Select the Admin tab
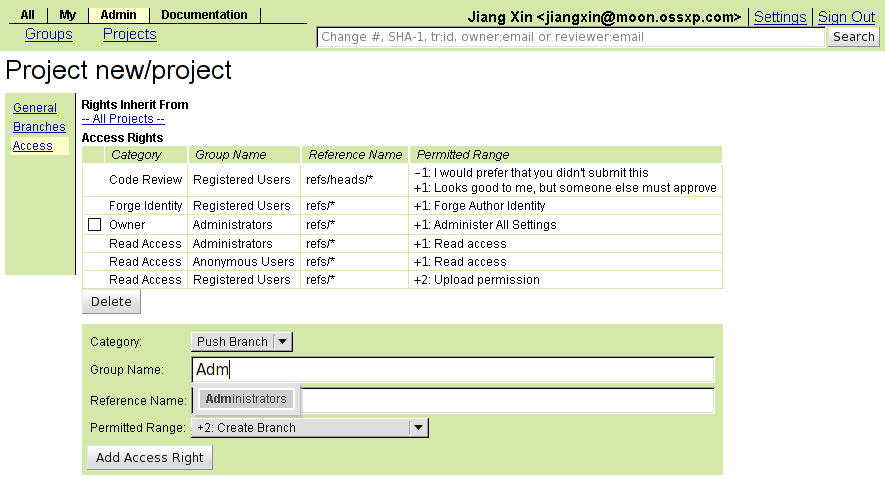 [118, 15]
